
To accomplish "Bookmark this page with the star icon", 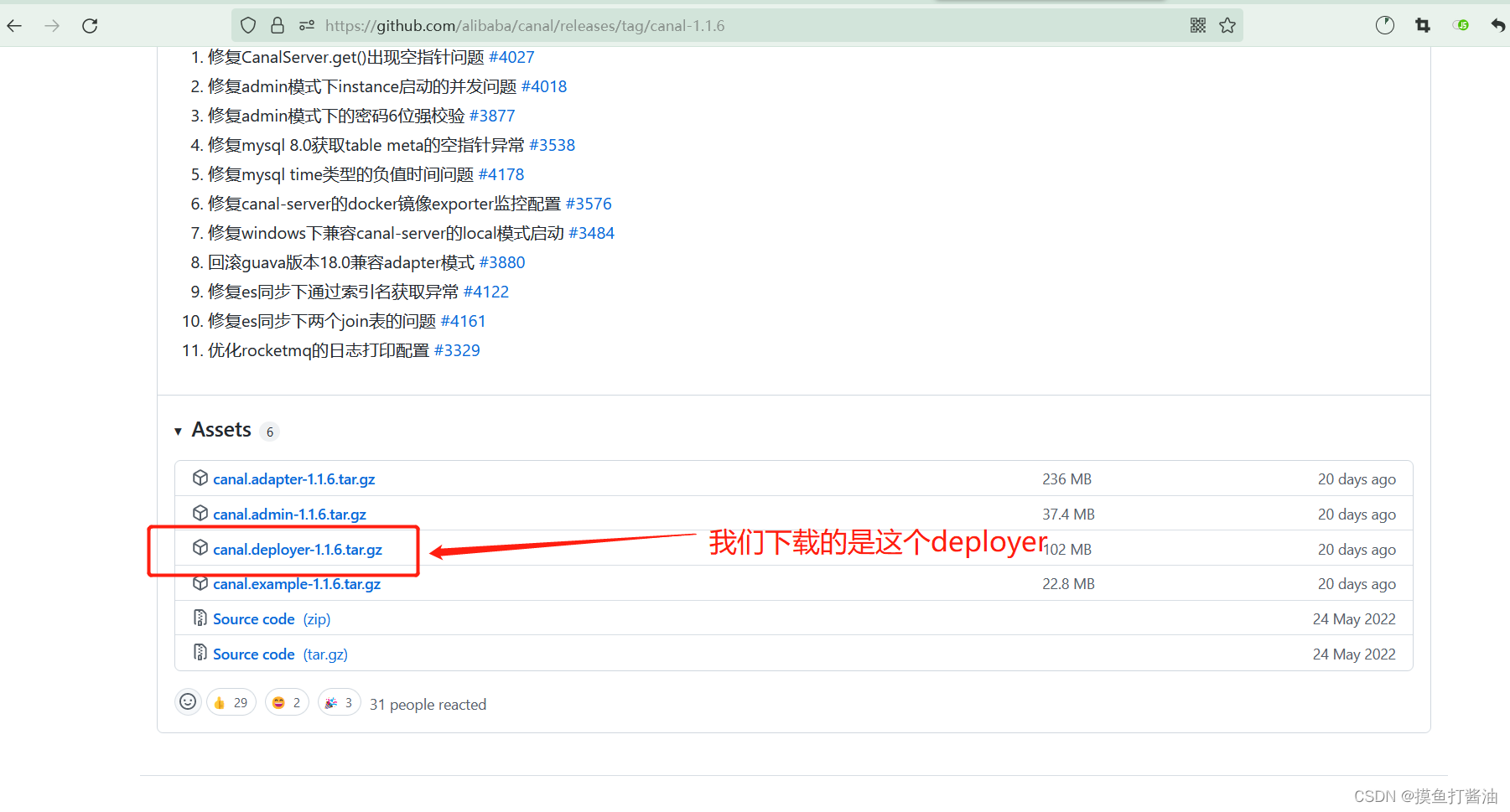I will coord(1227,26).
